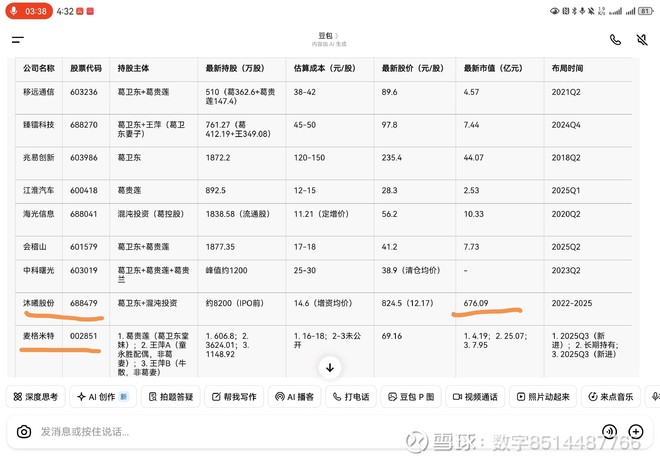Tap the 持股主体 column header
Viewport: 660px width, 463px height.
[133, 68]
